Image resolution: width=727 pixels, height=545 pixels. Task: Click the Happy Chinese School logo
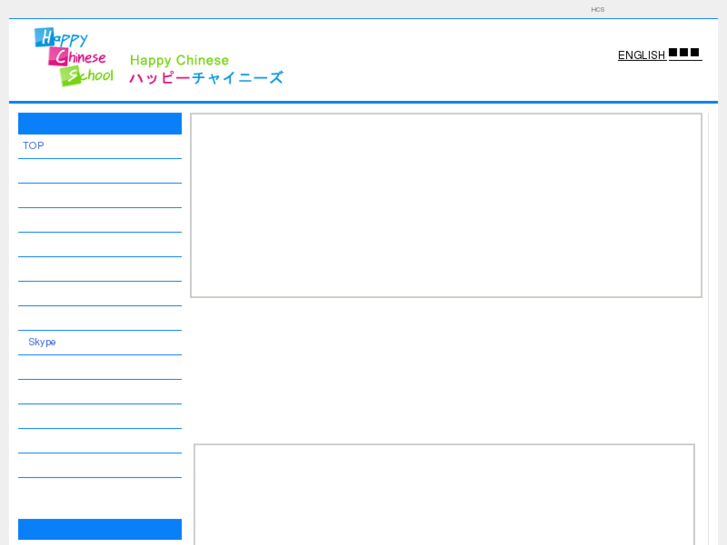click(x=74, y=57)
